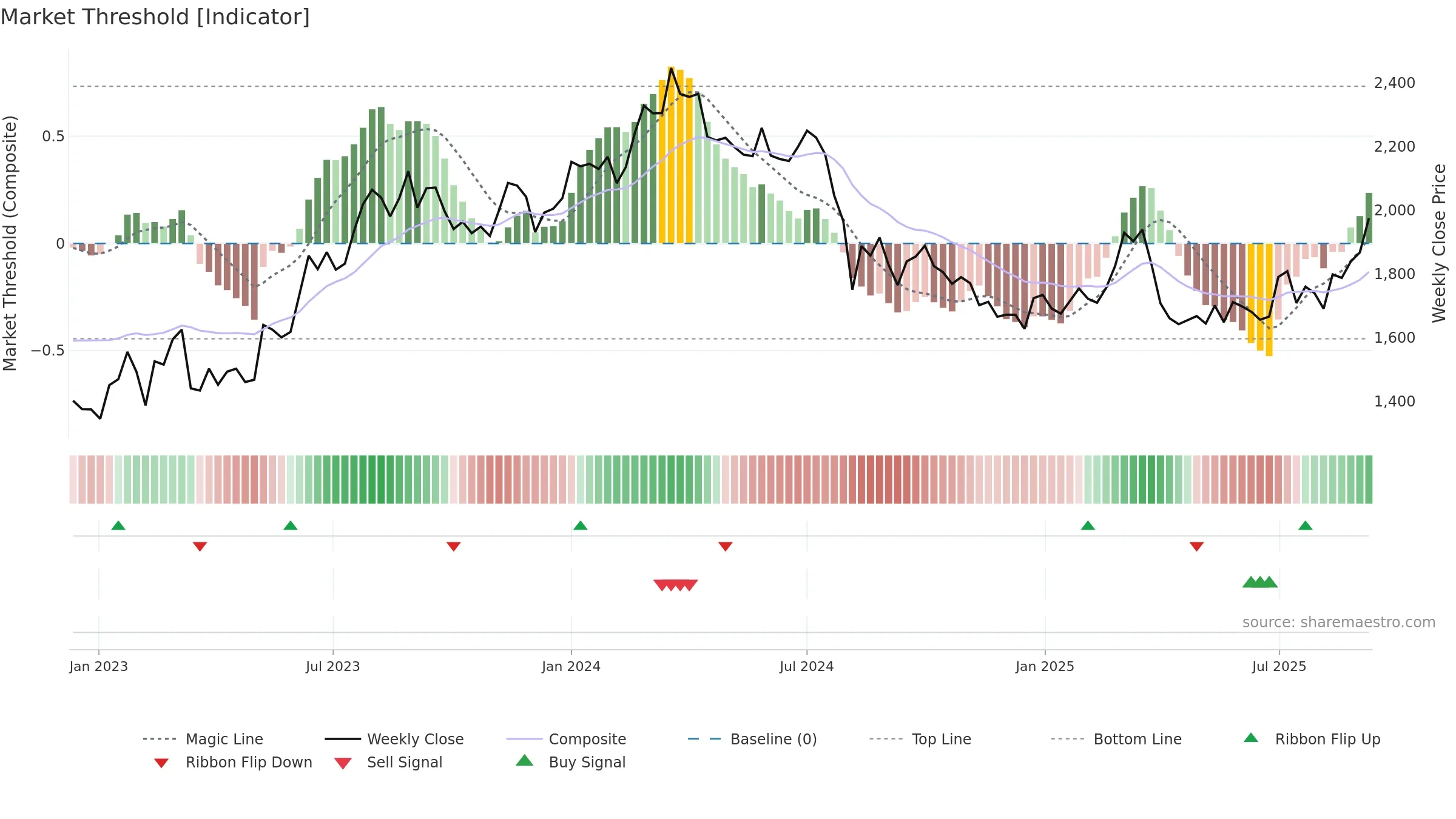Click the Jan 2024 x-axis label
This screenshot has width=1456, height=819.
571,666
